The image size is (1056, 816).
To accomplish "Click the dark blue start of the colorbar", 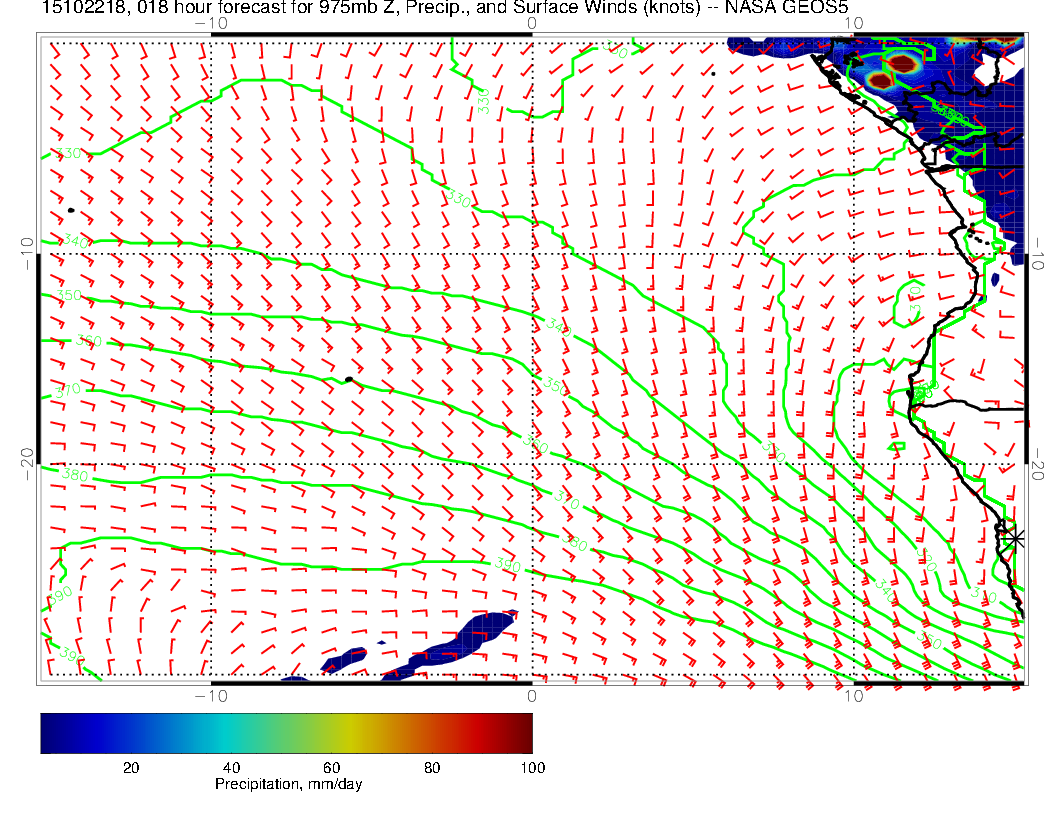I will (x=50, y=732).
